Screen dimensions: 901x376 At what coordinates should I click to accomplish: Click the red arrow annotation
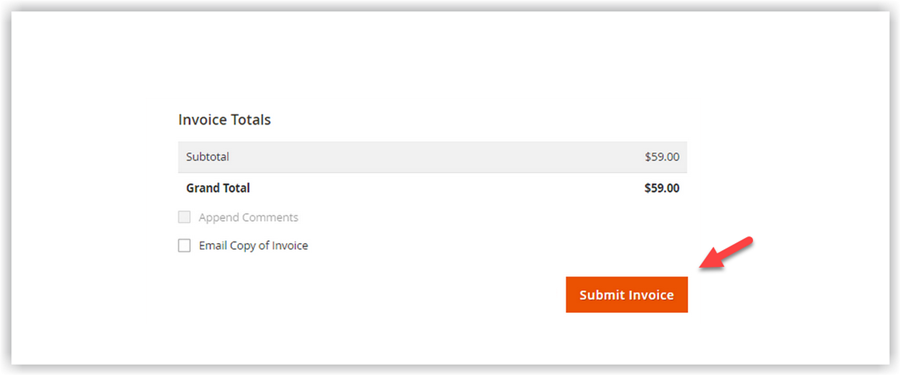point(726,252)
